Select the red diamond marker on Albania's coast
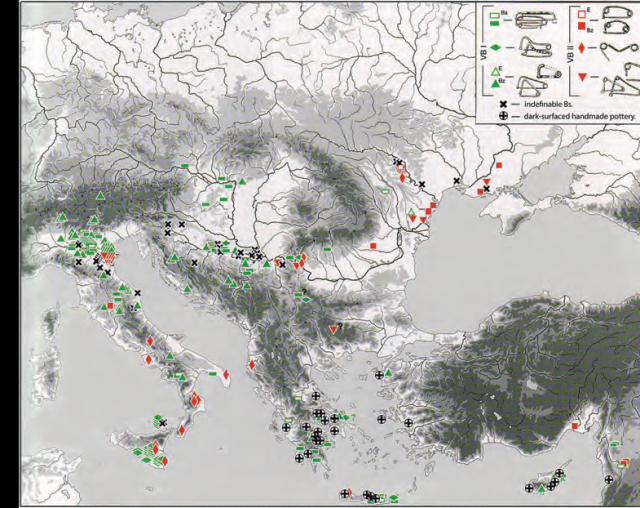Image resolution: width=640 pixels, height=508 pixels. (252, 364)
